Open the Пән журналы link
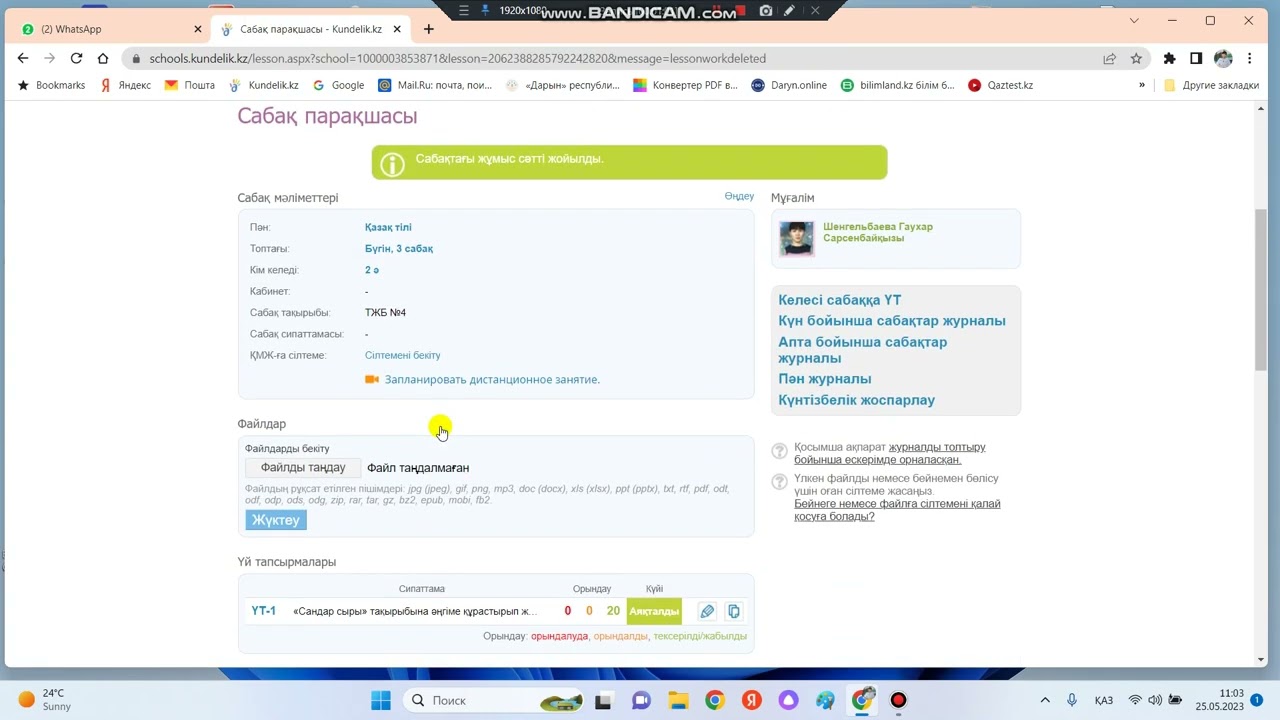 coord(825,379)
